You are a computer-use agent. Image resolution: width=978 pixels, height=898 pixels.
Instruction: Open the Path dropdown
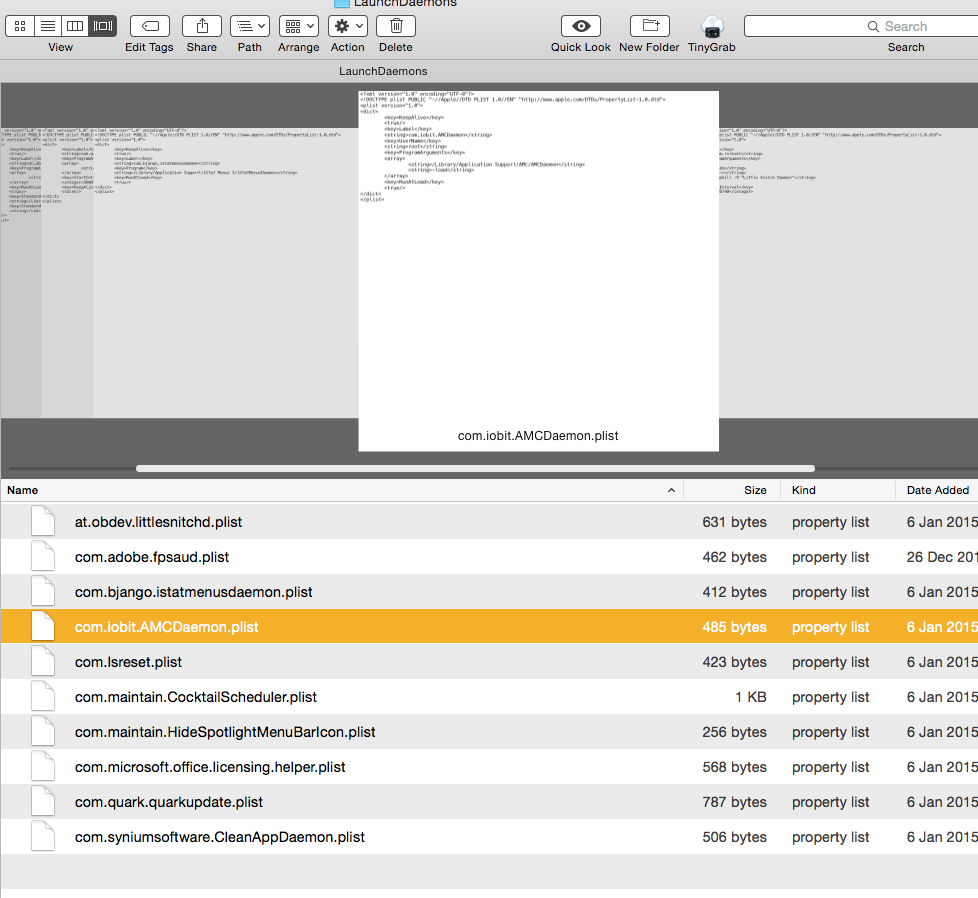pyautogui.click(x=249, y=26)
